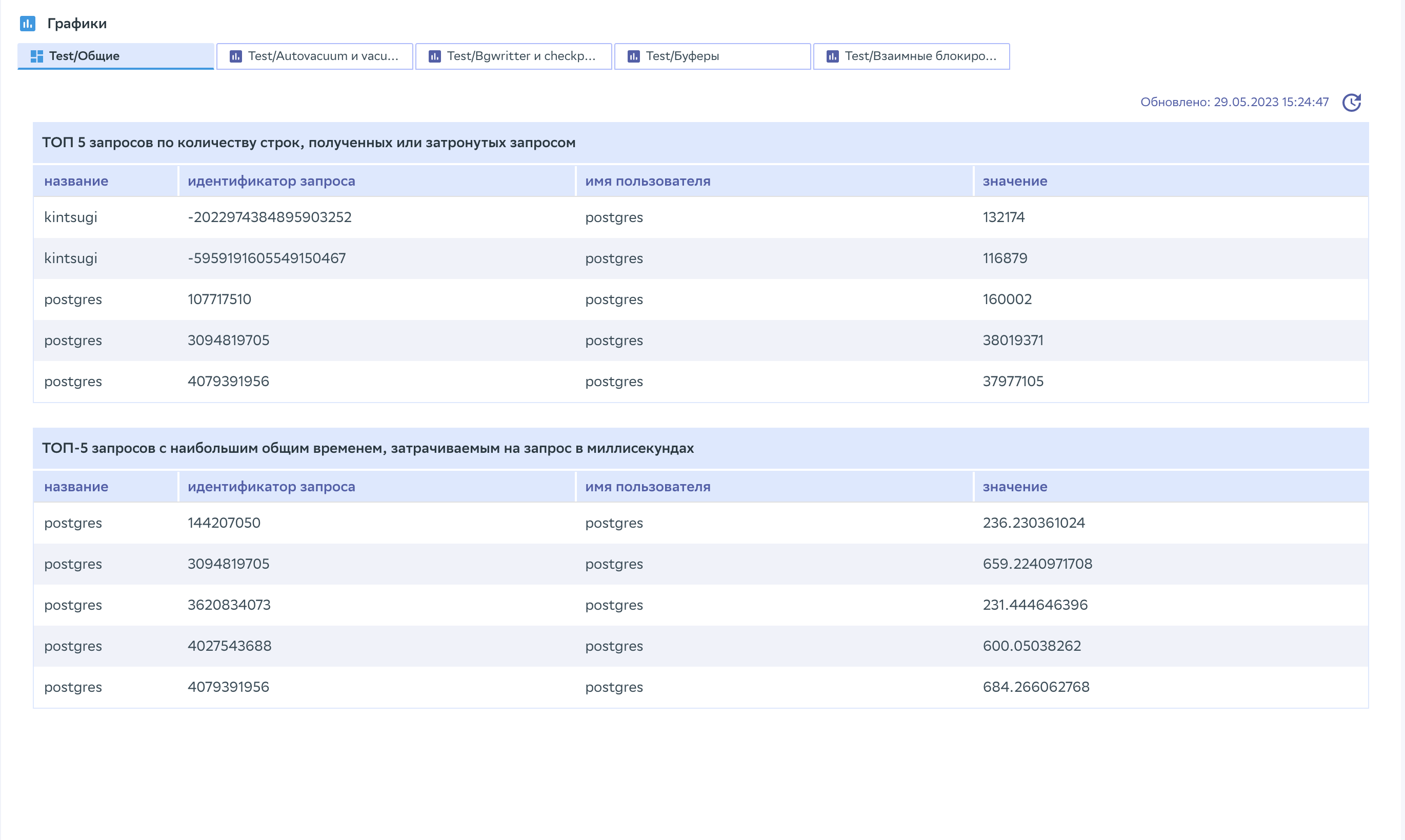Click the Графики chart icon in header
Screen dimensions: 1405x840
coord(28,23)
